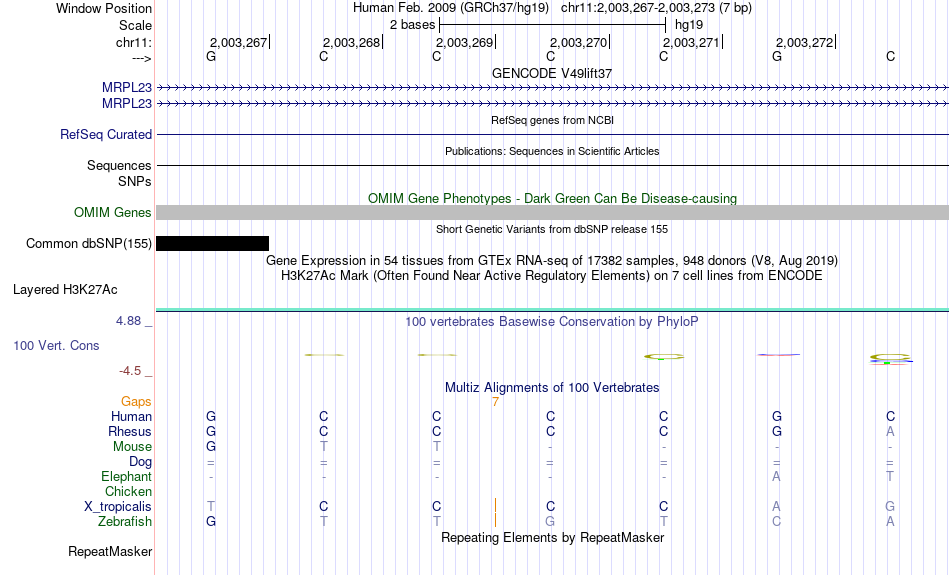Viewport: 950px width, 575px height.
Task: Click the Scale label
Action: pos(135,25)
